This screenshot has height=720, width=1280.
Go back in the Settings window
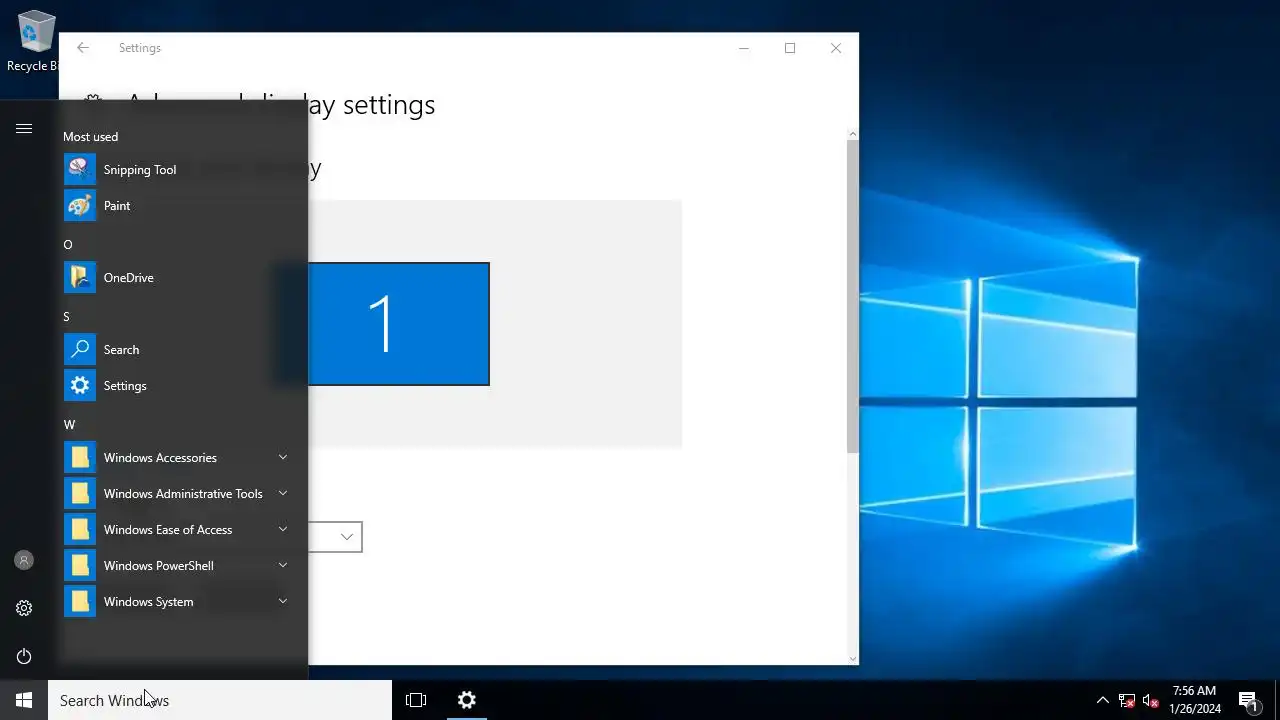point(83,48)
